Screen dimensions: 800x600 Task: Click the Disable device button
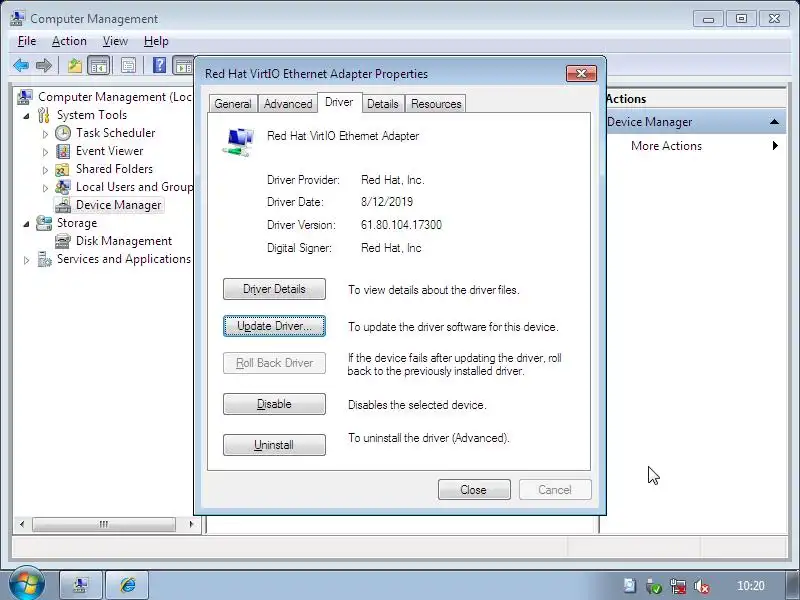pos(274,404)
